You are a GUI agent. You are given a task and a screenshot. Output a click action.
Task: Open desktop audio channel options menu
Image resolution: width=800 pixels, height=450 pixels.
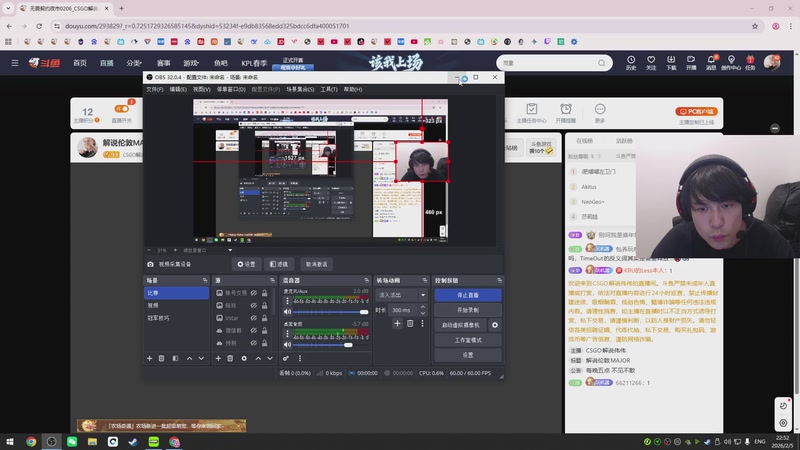point(287,334)
